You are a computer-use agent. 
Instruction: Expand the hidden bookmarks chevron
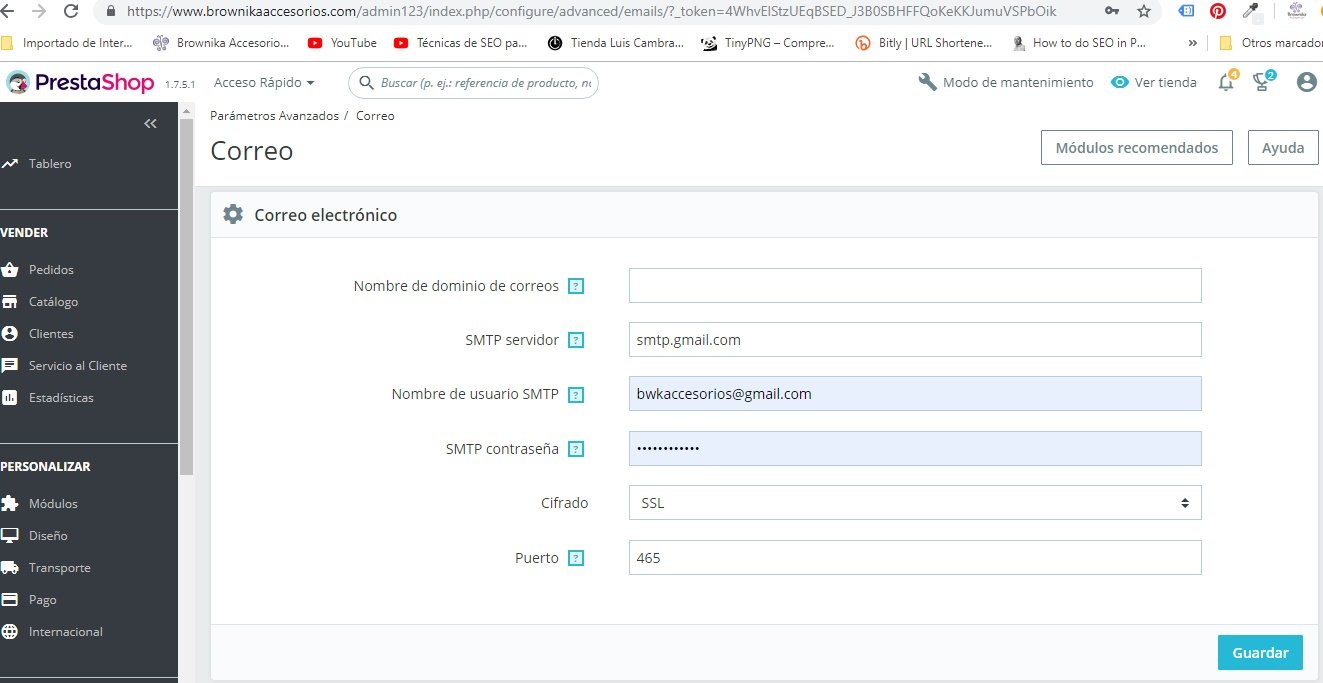pos(1192,43)
